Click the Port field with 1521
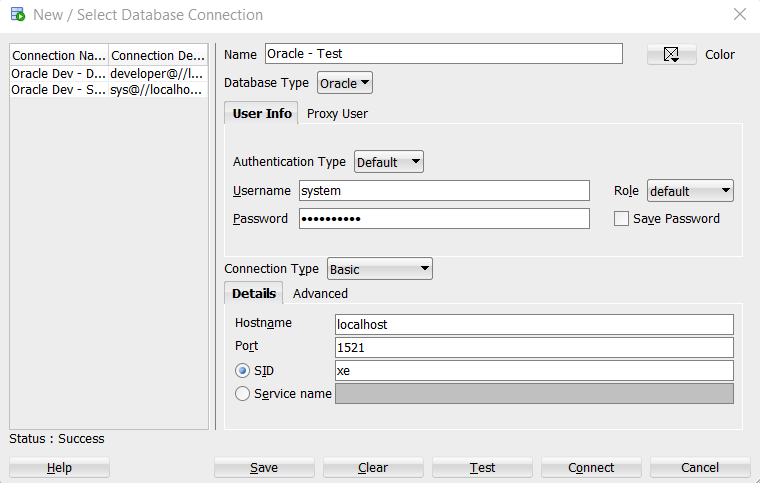Viewport: 760px width, 483px height. 534,347
